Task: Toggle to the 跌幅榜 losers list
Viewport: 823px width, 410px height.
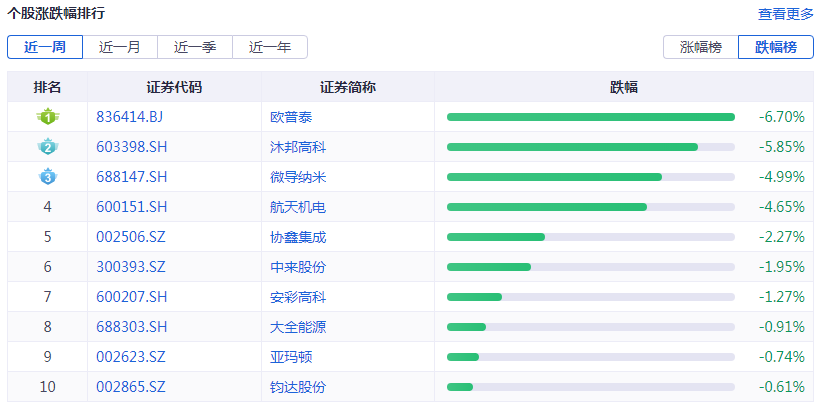Action: tap(776, 47)
